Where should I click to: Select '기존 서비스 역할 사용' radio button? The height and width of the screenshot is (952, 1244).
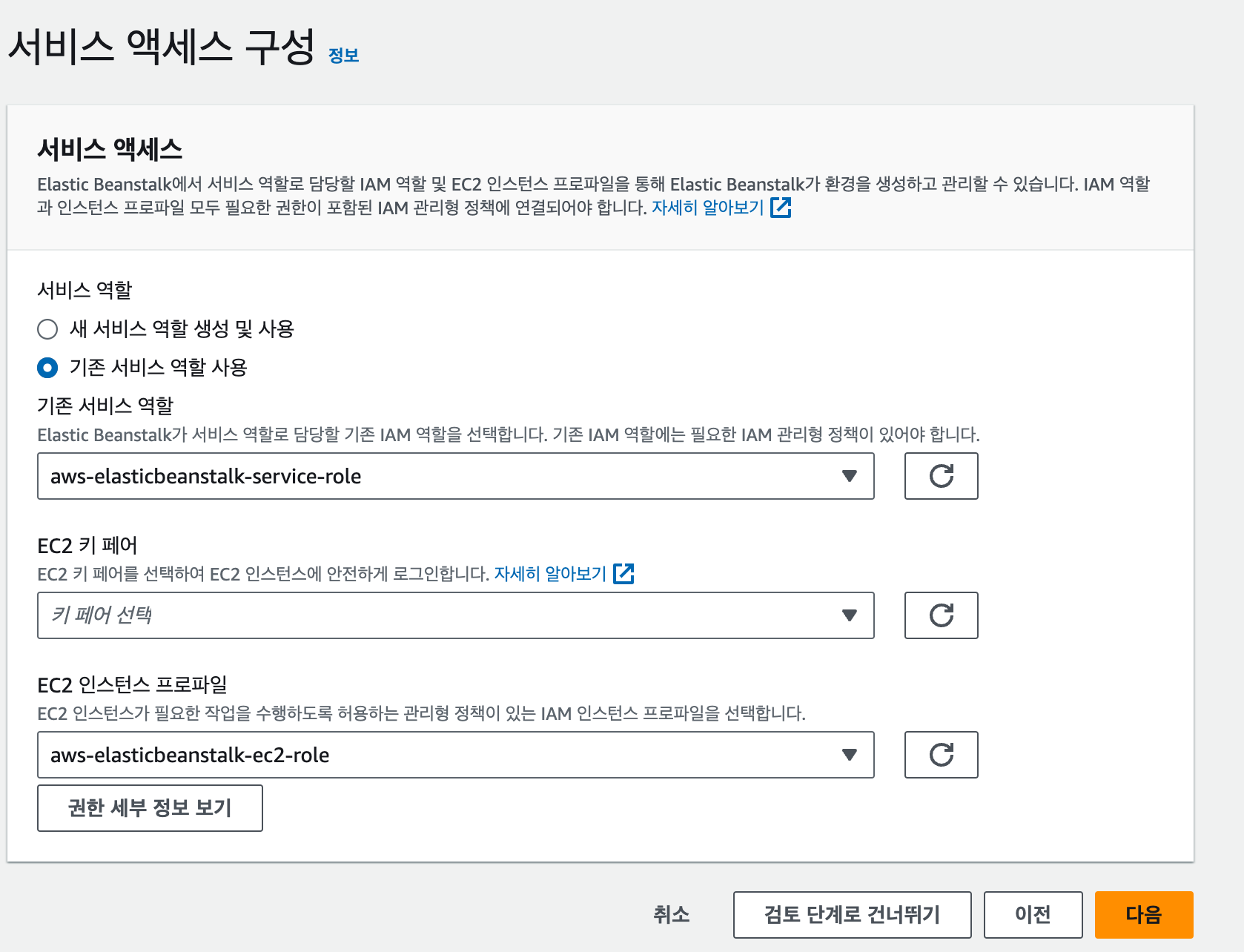47,368
